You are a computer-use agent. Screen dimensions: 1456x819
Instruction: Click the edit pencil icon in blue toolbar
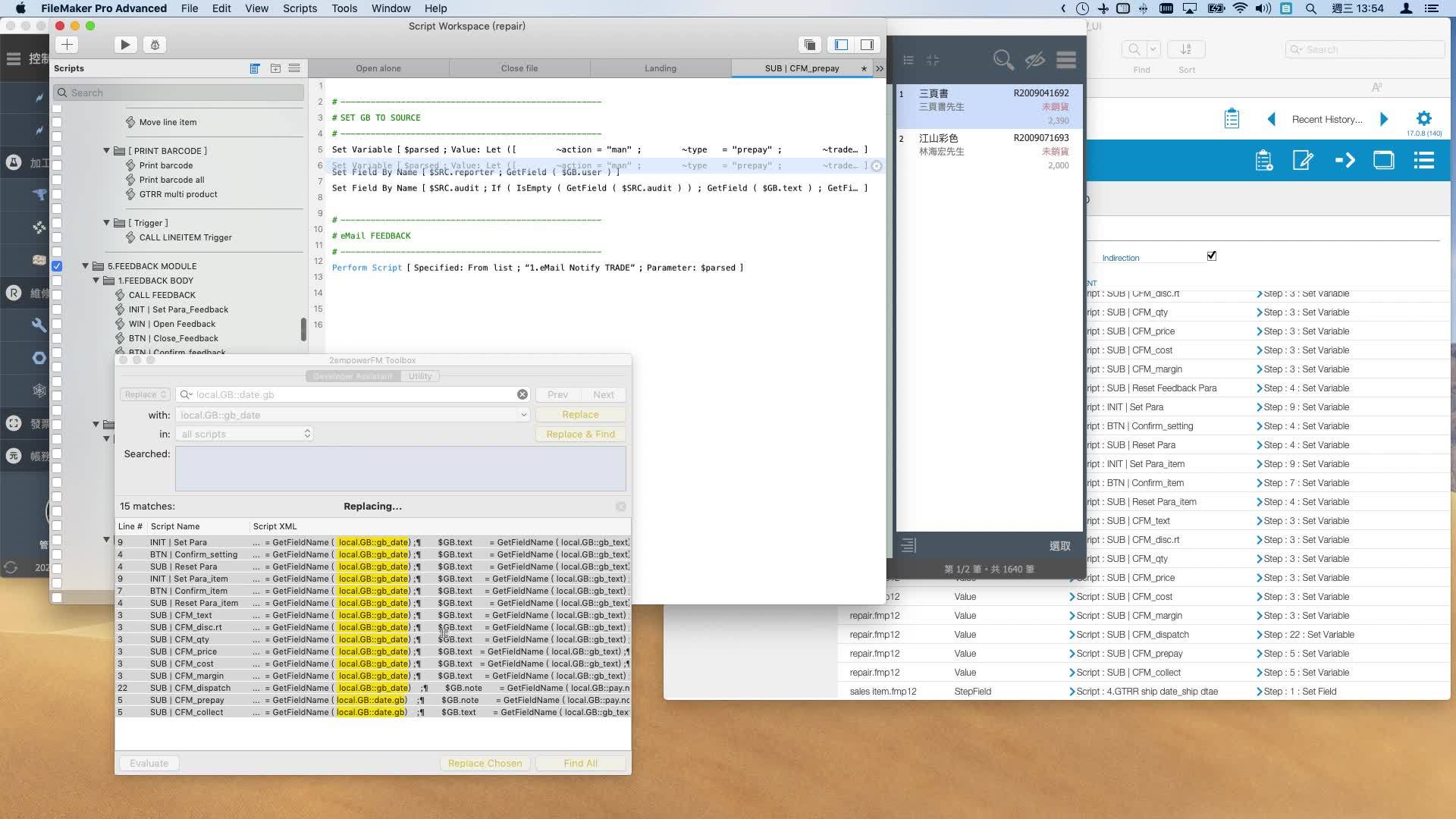(x=1303, y=161)
